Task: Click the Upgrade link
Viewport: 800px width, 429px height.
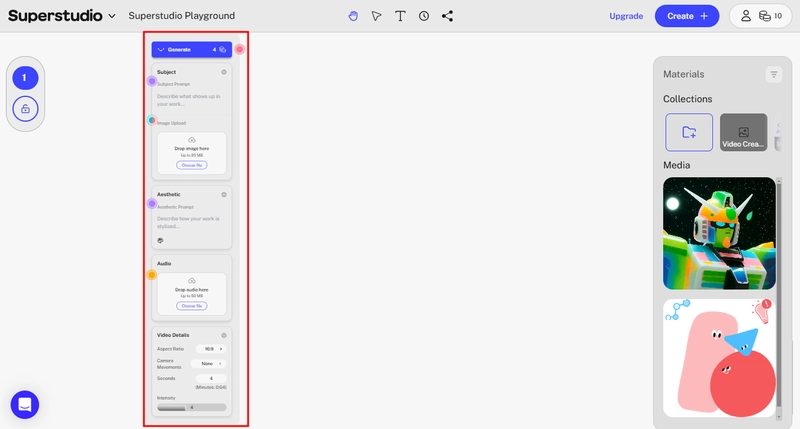Action: (626, 16)
